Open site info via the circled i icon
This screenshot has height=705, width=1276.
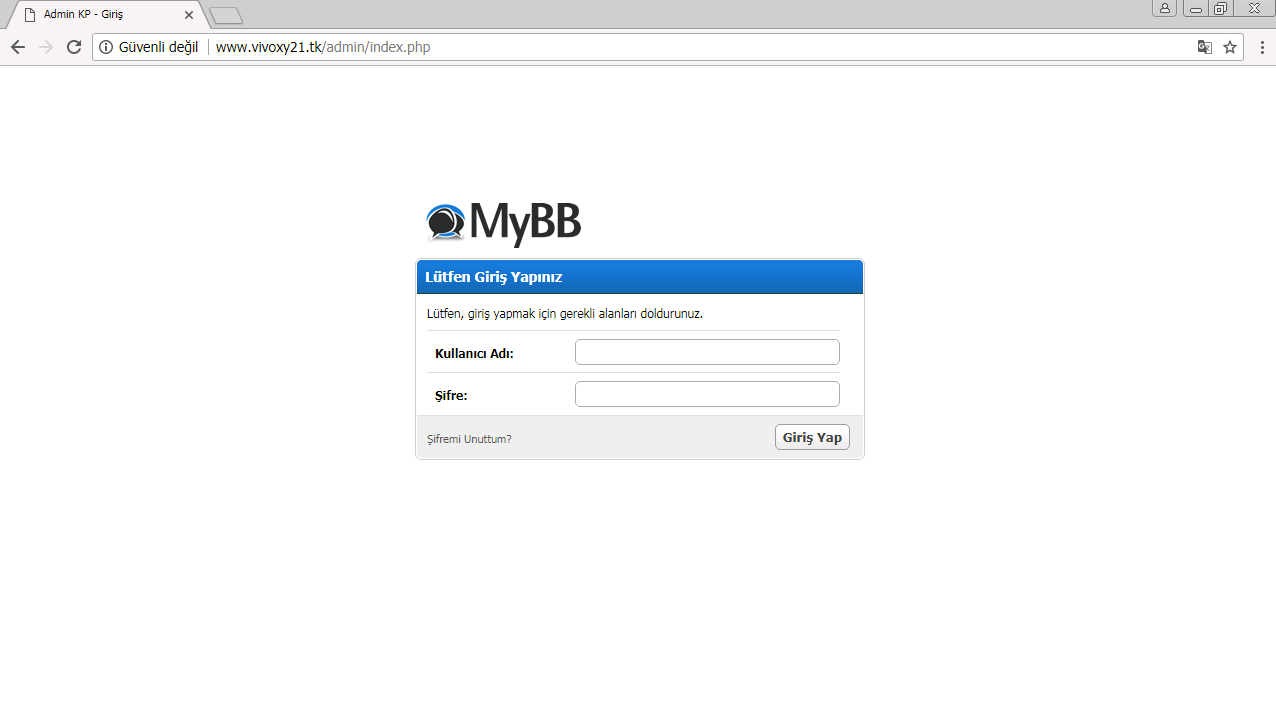pyautogui.click(x=106, y=47)
